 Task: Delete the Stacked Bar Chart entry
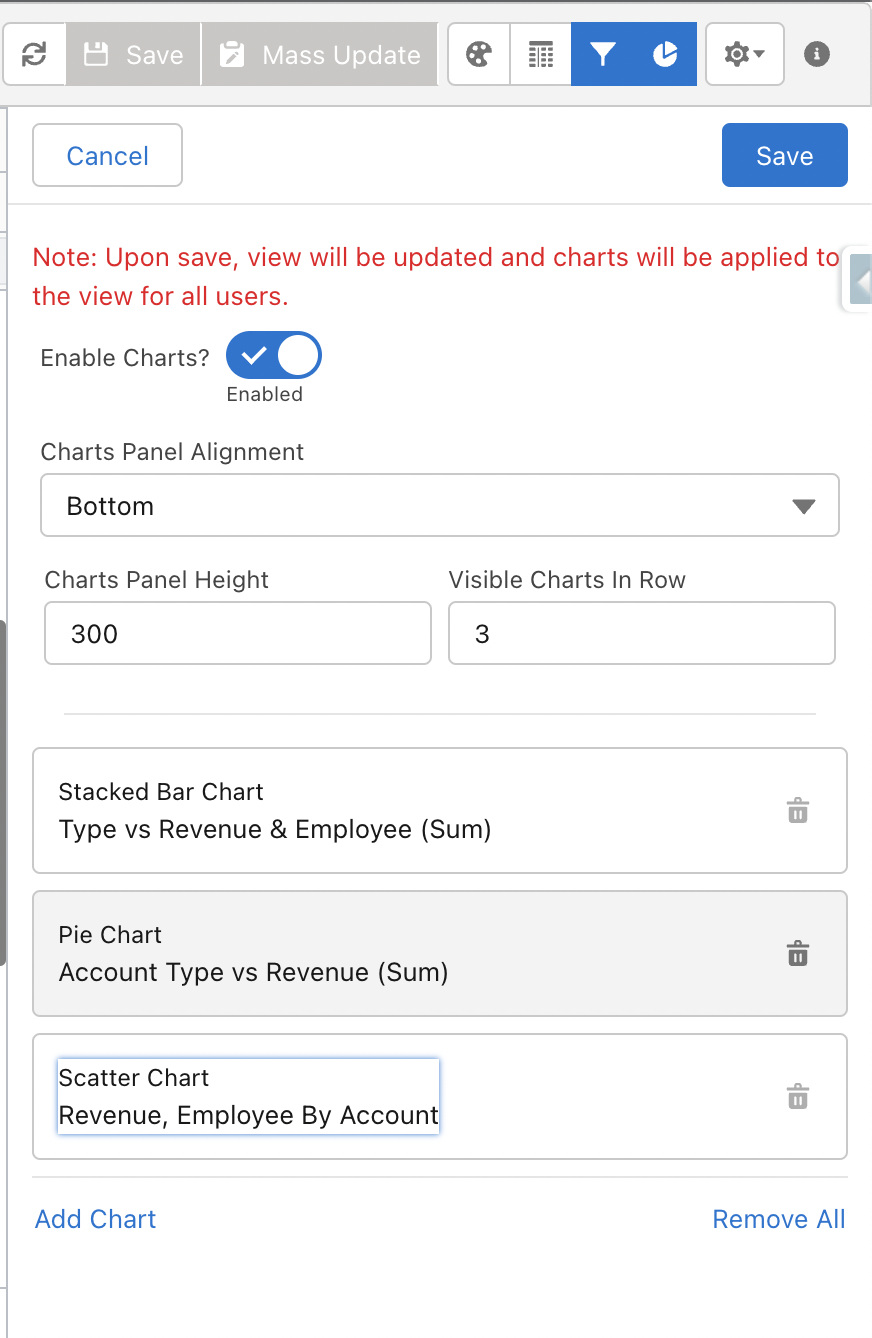(797, 811)
